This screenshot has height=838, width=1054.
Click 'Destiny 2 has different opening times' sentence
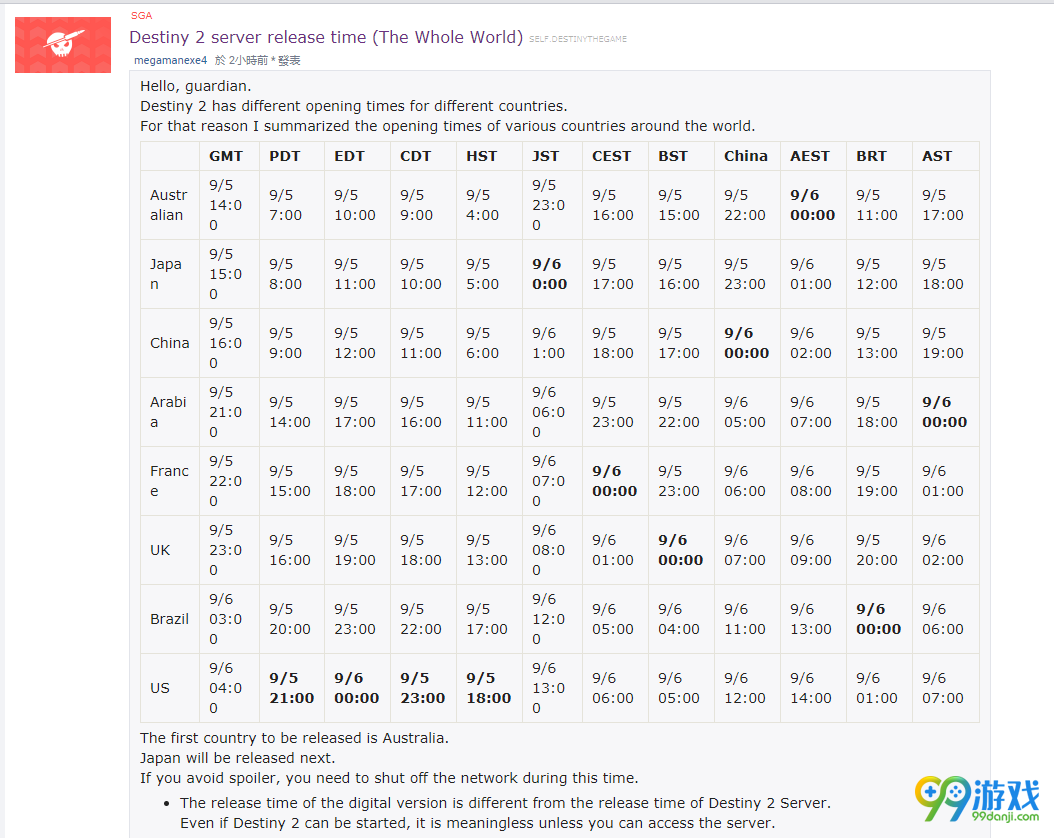(x=354, y=106)
